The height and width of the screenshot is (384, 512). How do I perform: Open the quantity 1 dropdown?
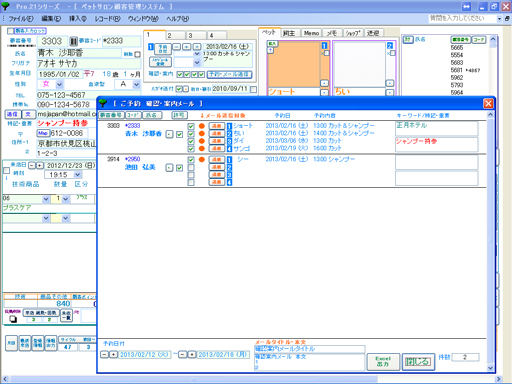pyautogui.click(x=65, y=199)
